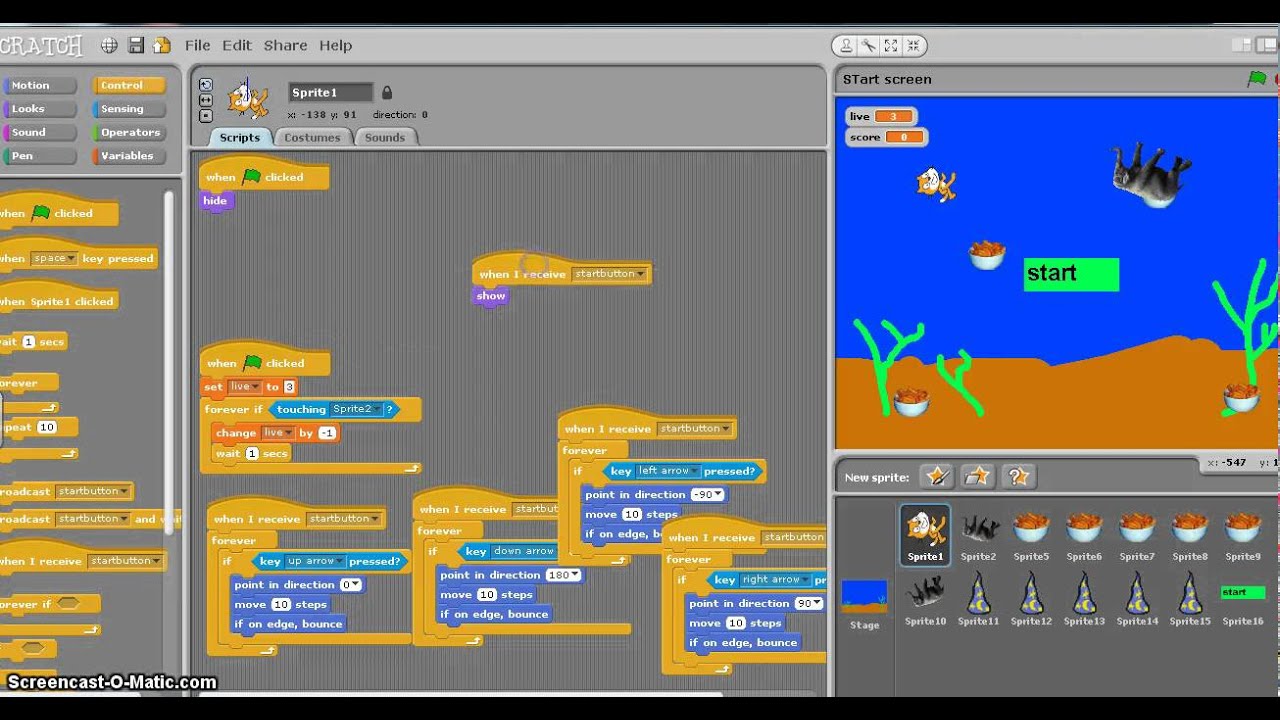1280x720 pixels.
Task: Select Sprite15 wizard hat sprite
Action: click(x=1190, y=600)
